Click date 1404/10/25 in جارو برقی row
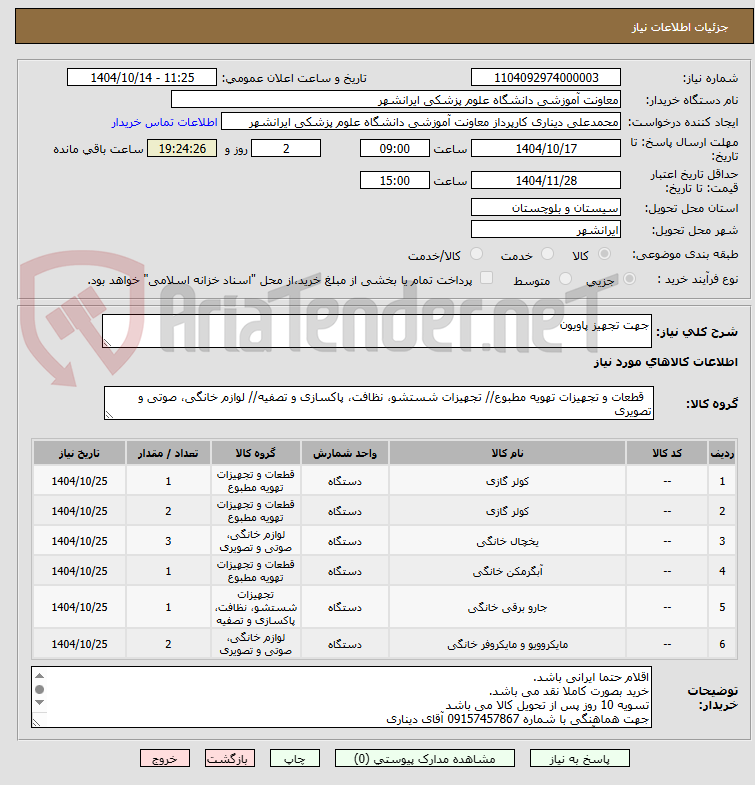Screen dimensions: 755x785 coord(79,607)
